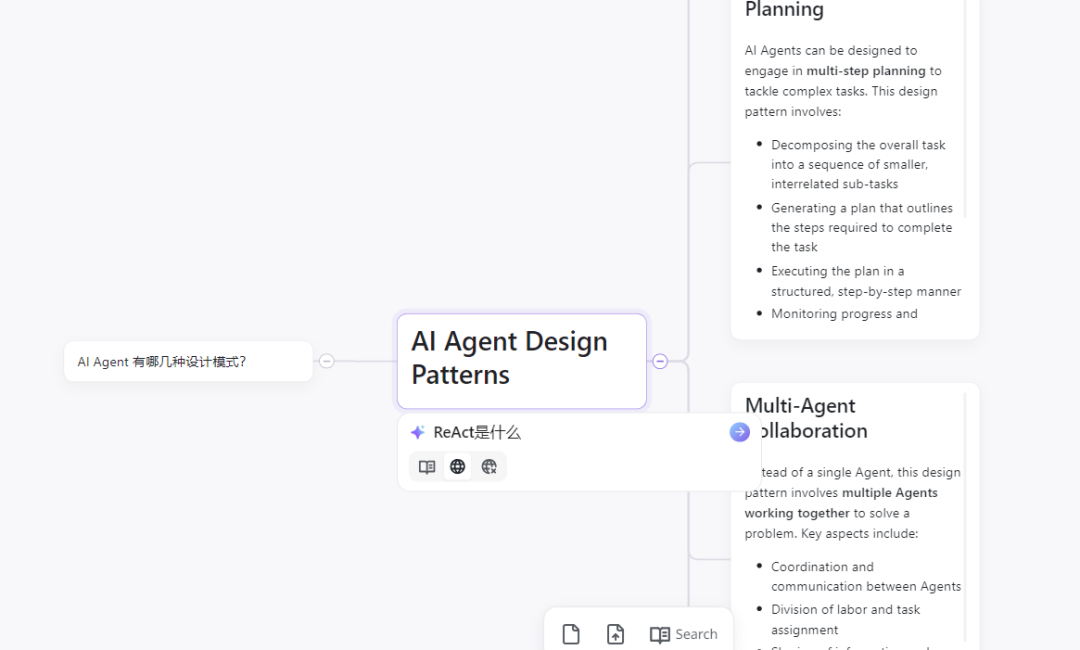Select the open-book knowledge mode icon
Image resolution: width=1080 pixels, height=650 pixels.
coord(427,467)
